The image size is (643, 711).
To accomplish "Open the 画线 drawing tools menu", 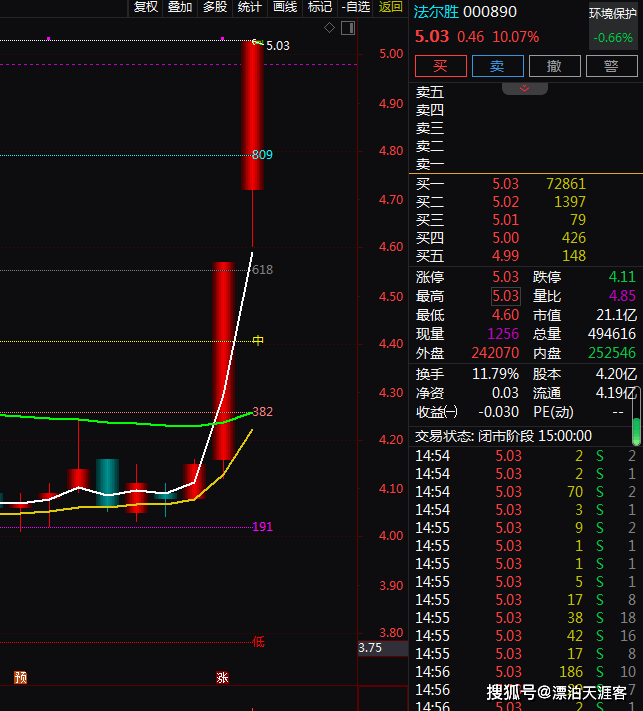I will 285,7.
